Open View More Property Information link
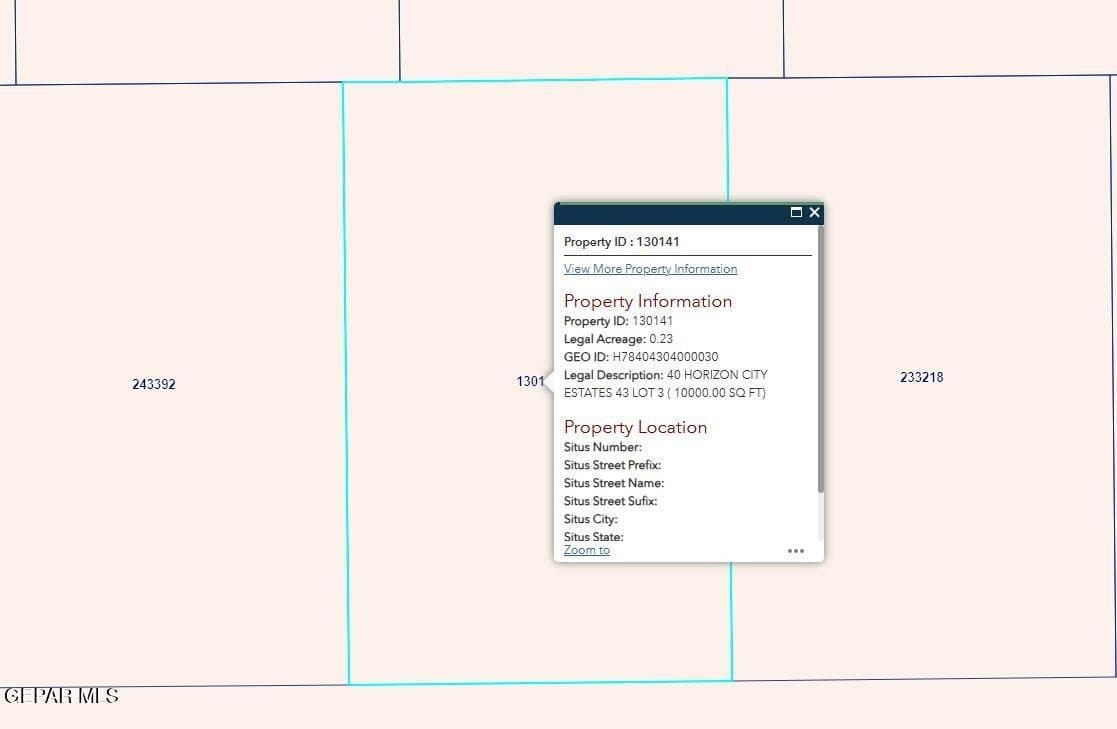The height and width of the screenshot is (729, 1117). coord(650,269)
